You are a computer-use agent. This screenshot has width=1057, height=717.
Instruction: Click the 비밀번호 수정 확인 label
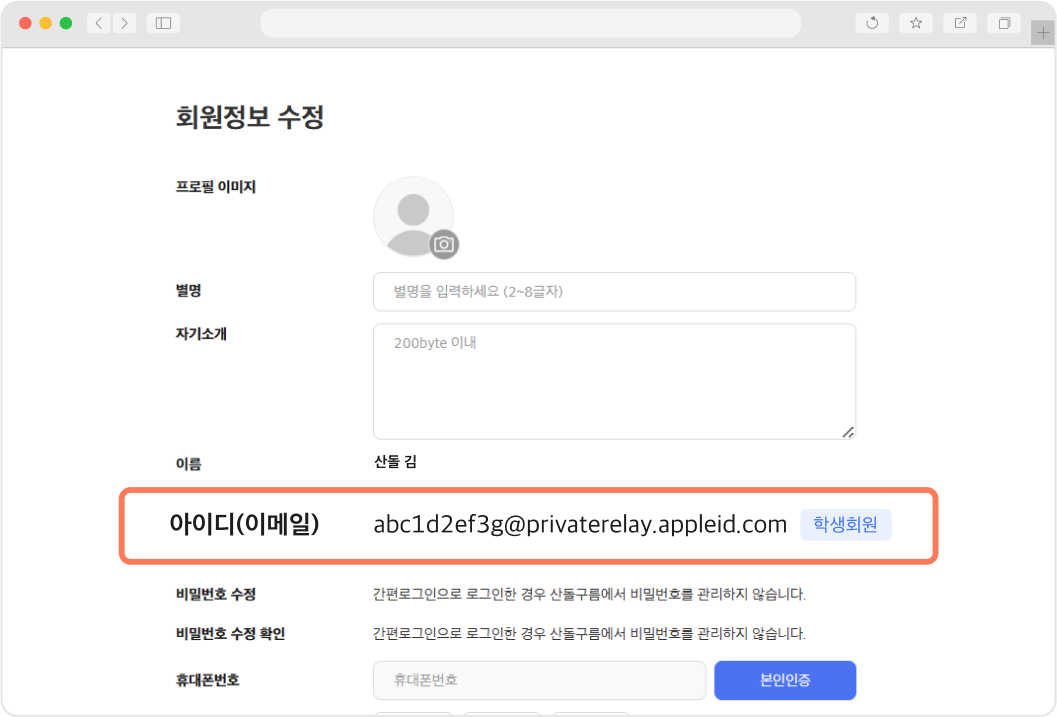coord(231,633)
